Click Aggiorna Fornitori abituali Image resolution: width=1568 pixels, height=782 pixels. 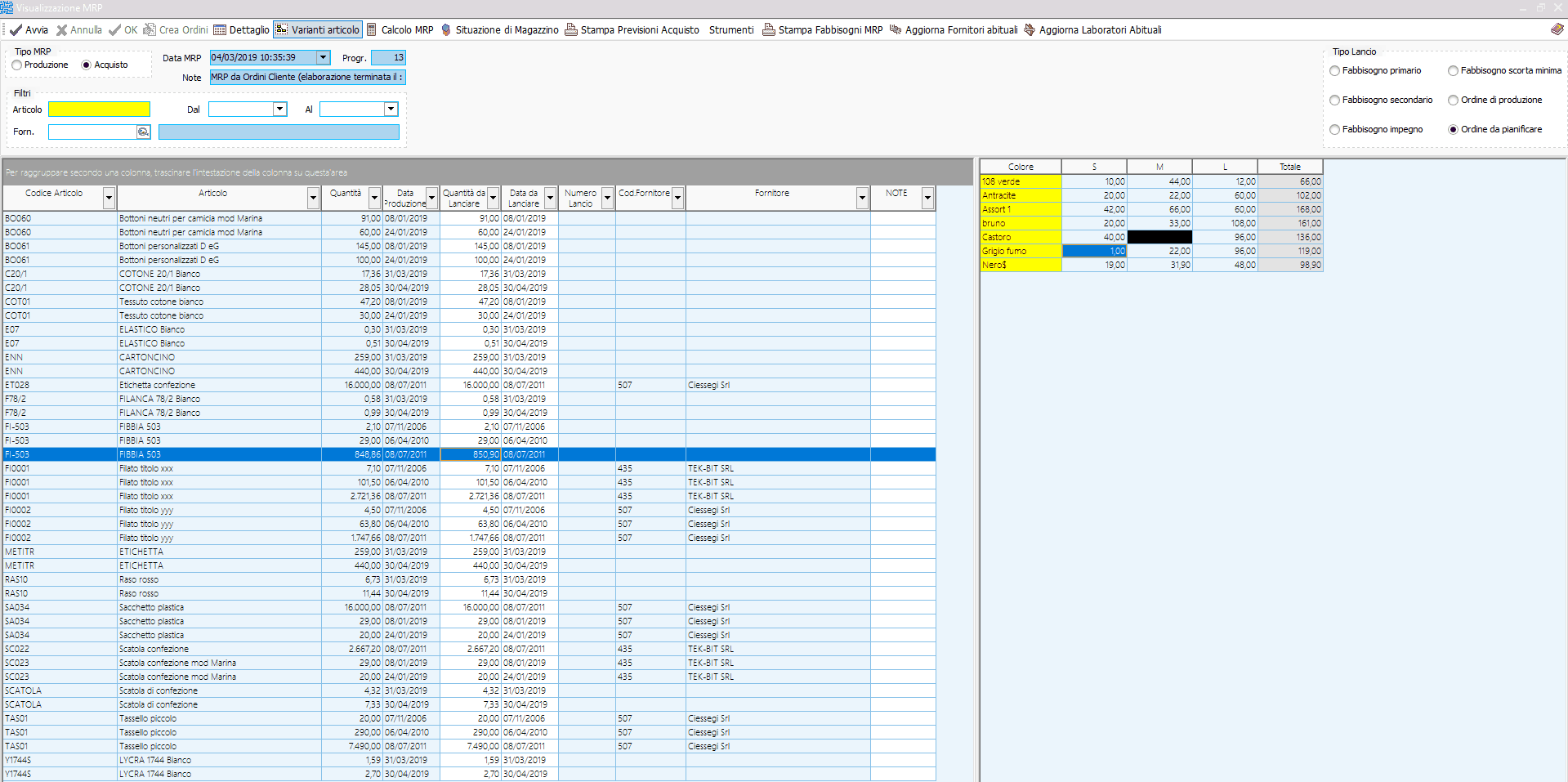[x=954, y=30]
